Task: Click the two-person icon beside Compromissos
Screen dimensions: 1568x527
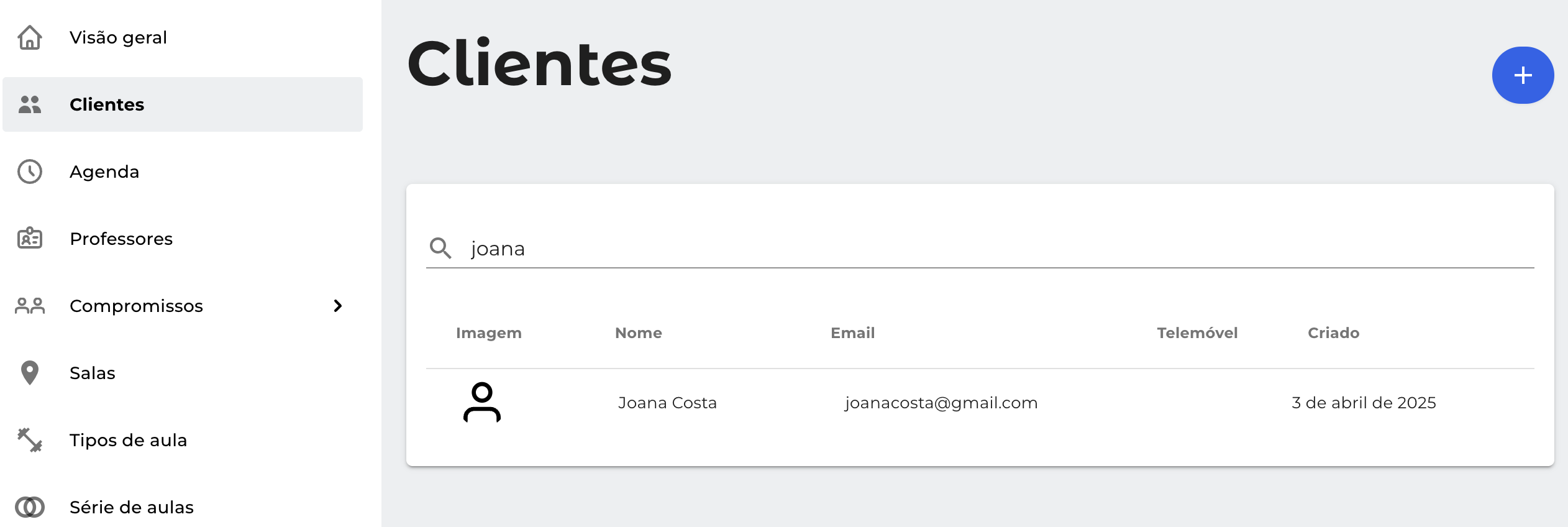Action: click(x=30, y=306)
